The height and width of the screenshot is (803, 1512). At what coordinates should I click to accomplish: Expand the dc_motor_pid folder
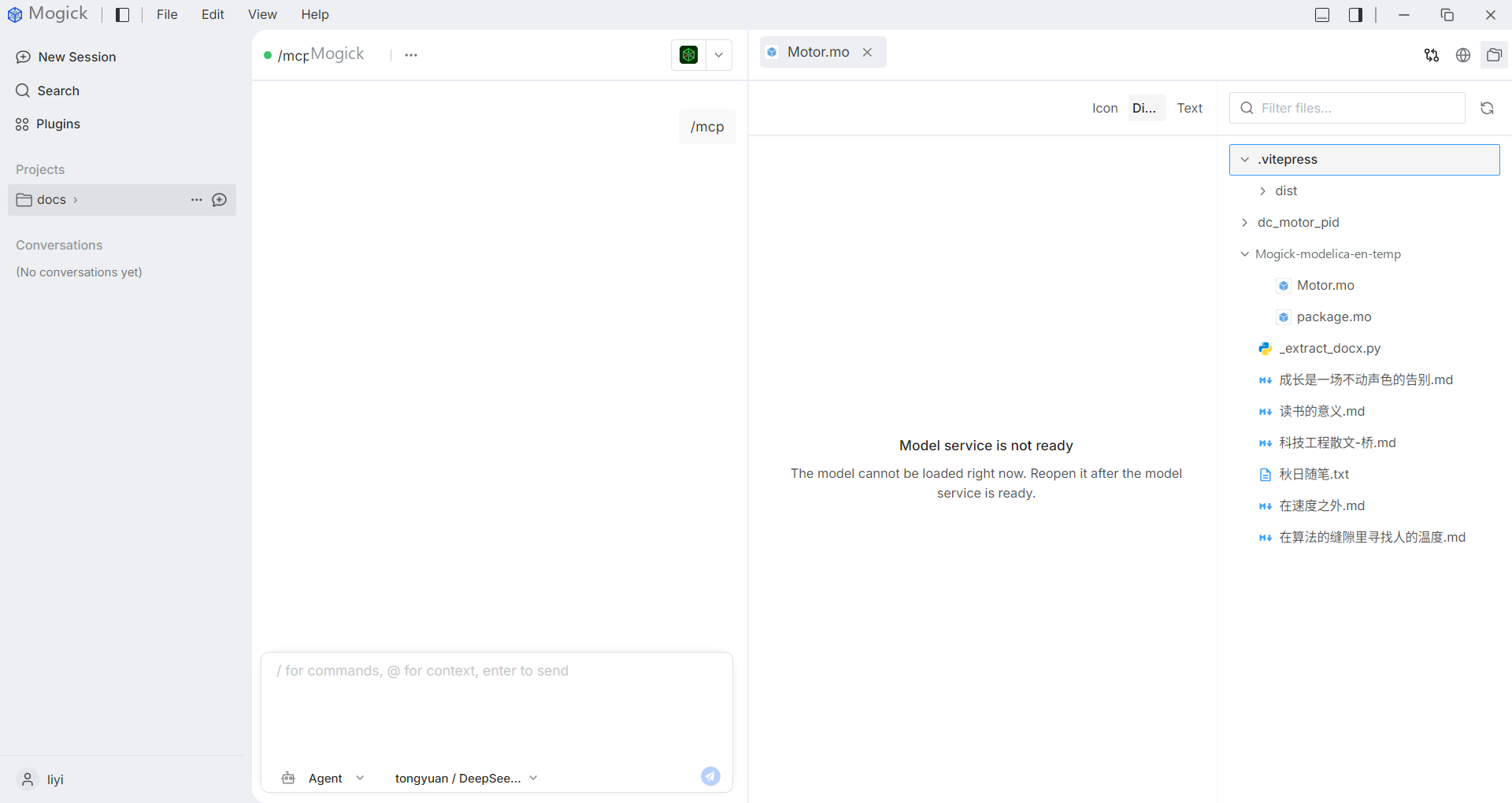point(1365,223)
